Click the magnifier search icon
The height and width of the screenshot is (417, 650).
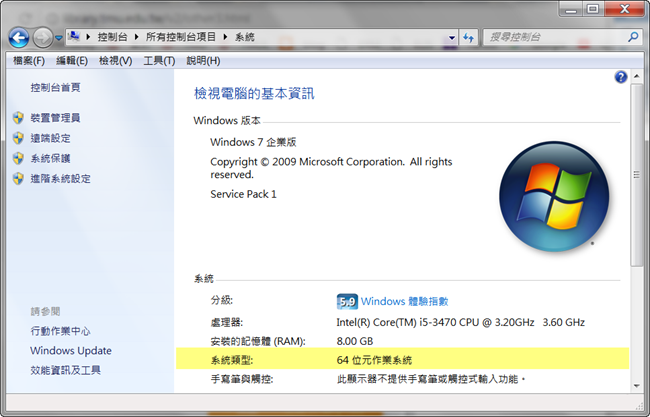pos(633,37)
